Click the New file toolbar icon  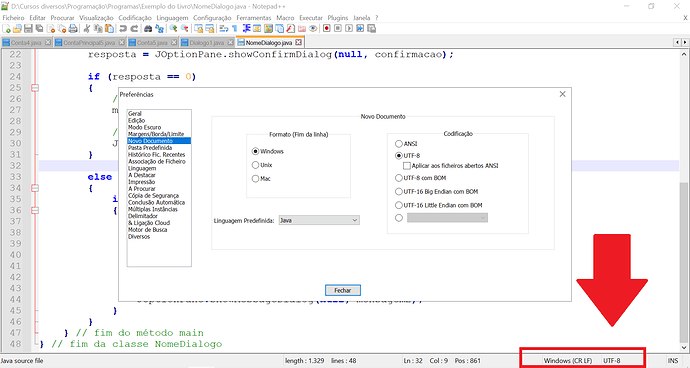tap(7, 29)
